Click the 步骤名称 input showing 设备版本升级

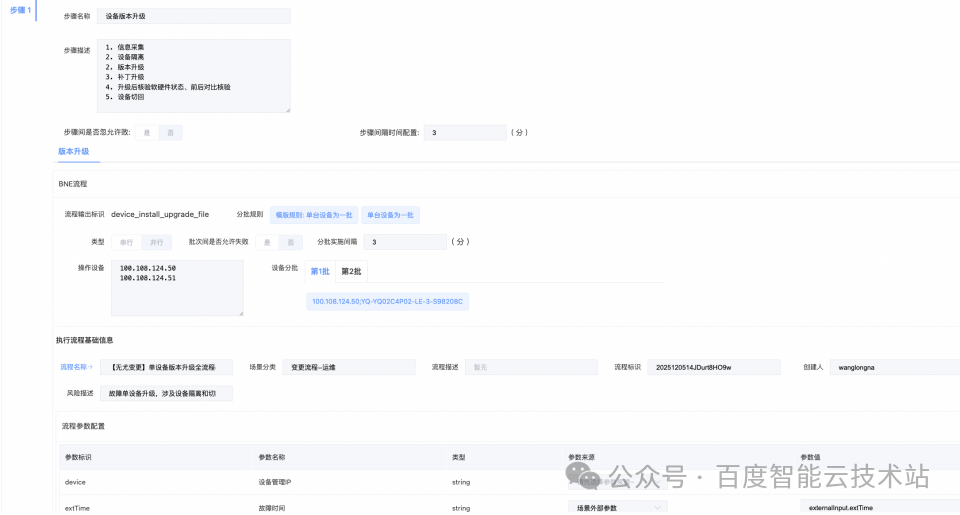193,16
